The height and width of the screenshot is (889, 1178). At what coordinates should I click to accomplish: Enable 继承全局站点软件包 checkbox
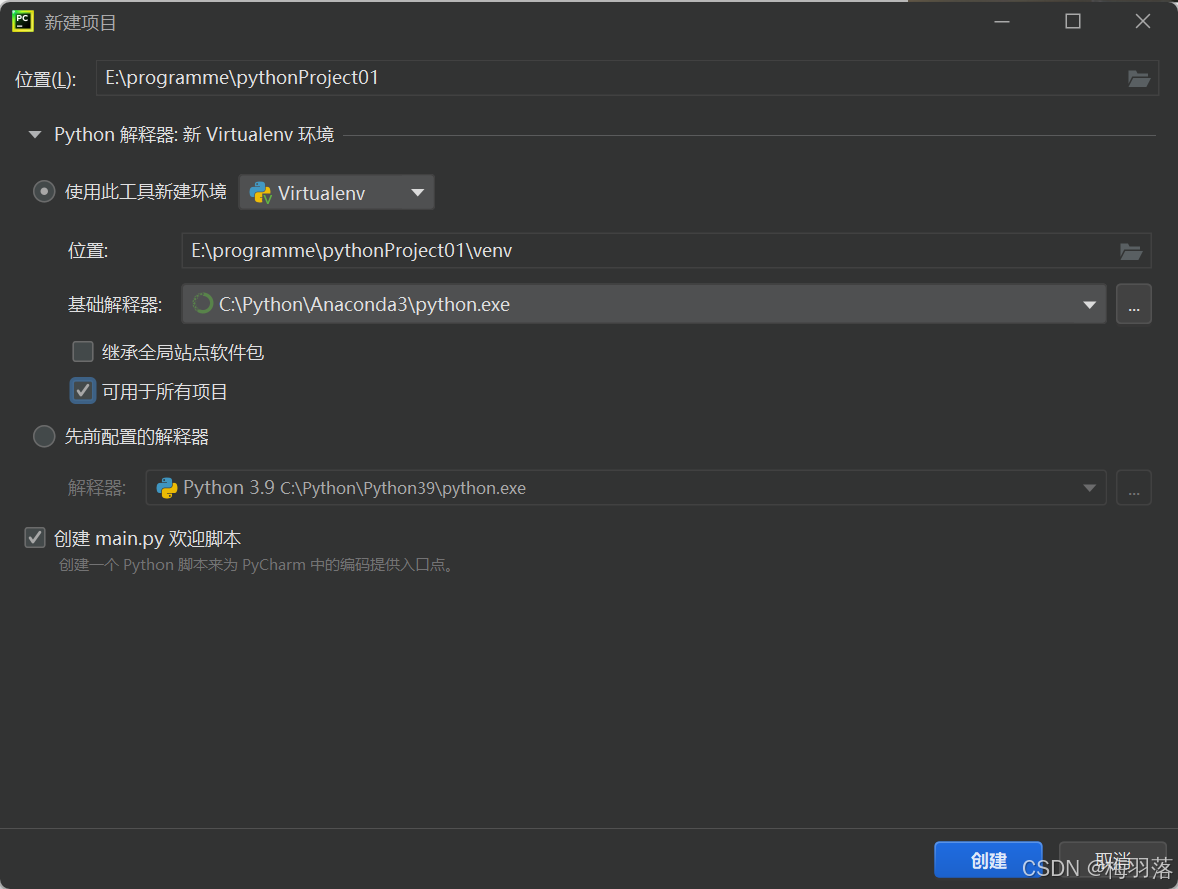click(x=83, y=352)
